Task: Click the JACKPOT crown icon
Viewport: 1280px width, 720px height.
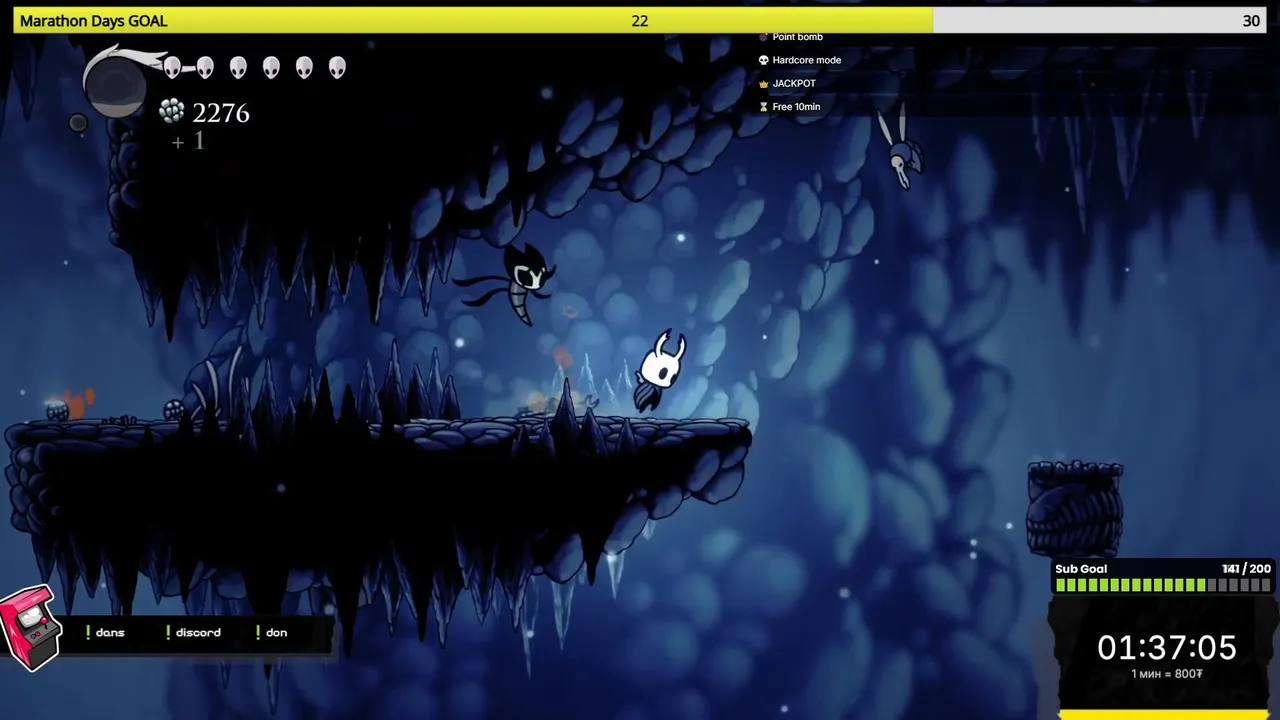Action: point(763,84)
